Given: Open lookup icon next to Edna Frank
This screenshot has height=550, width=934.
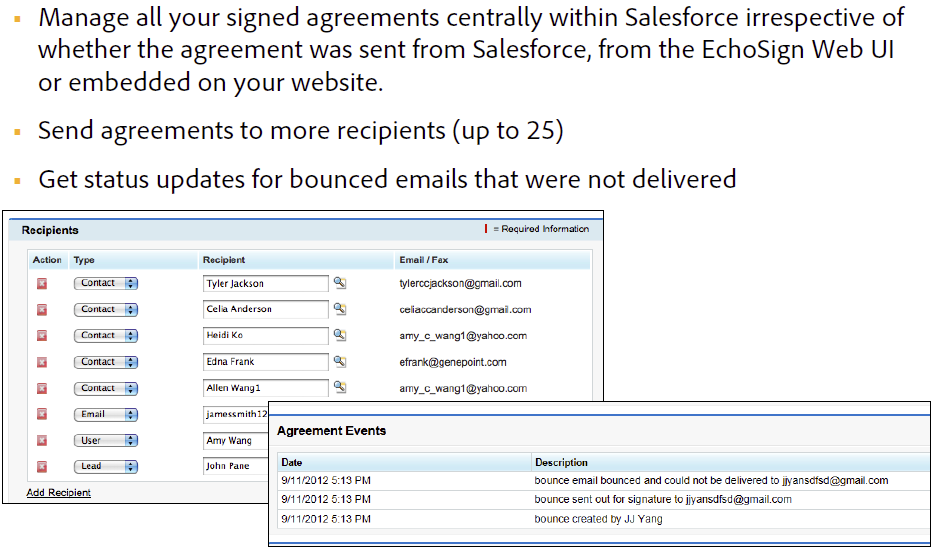Looking at the screenshot, I should point(340,361).
